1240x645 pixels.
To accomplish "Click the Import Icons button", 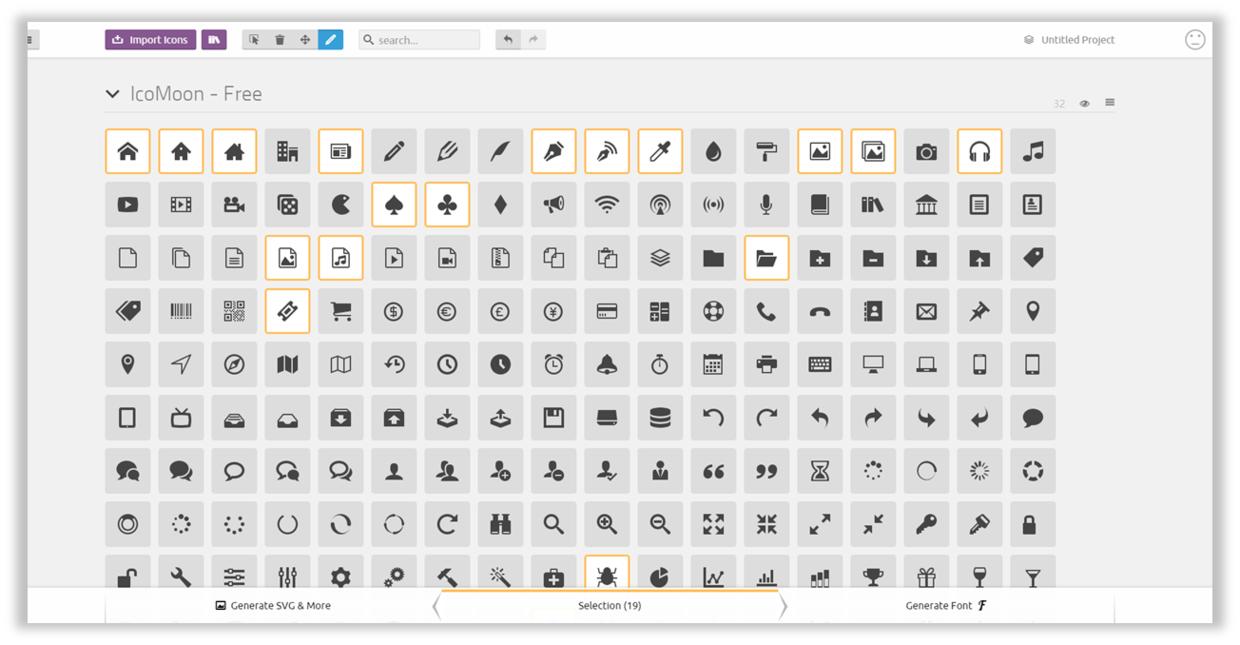I will pyautogui.click(x=151, y=40).
